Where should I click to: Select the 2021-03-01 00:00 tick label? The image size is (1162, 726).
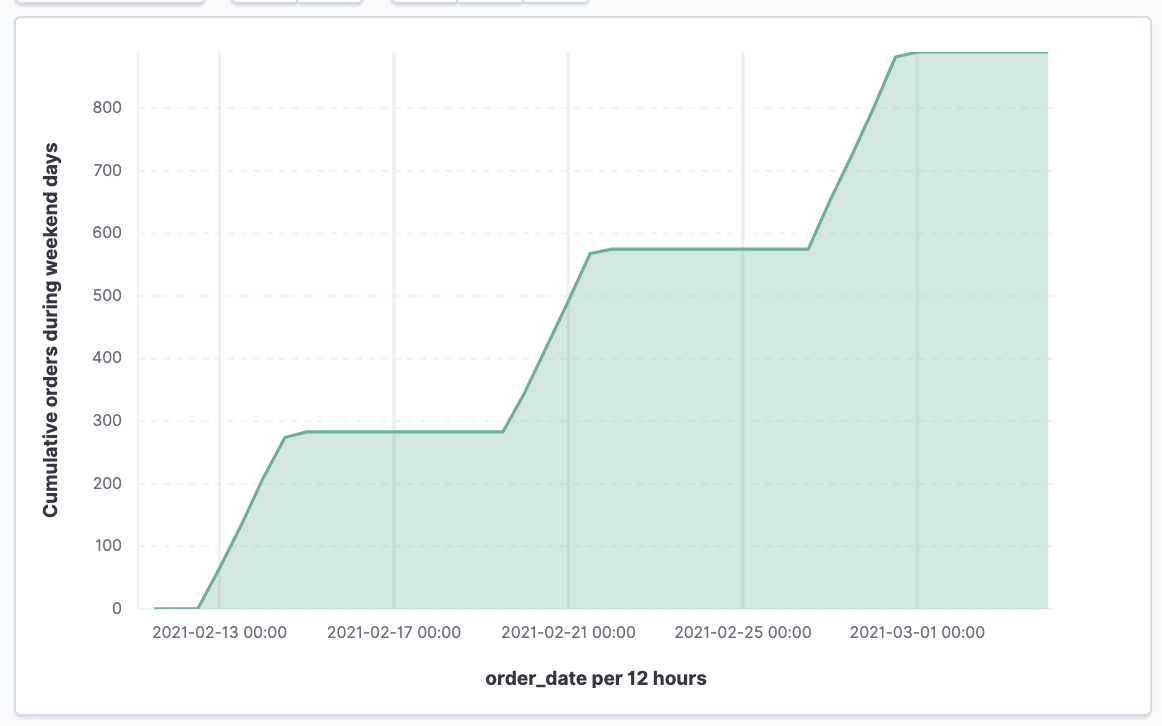click(x=916, y=632)
